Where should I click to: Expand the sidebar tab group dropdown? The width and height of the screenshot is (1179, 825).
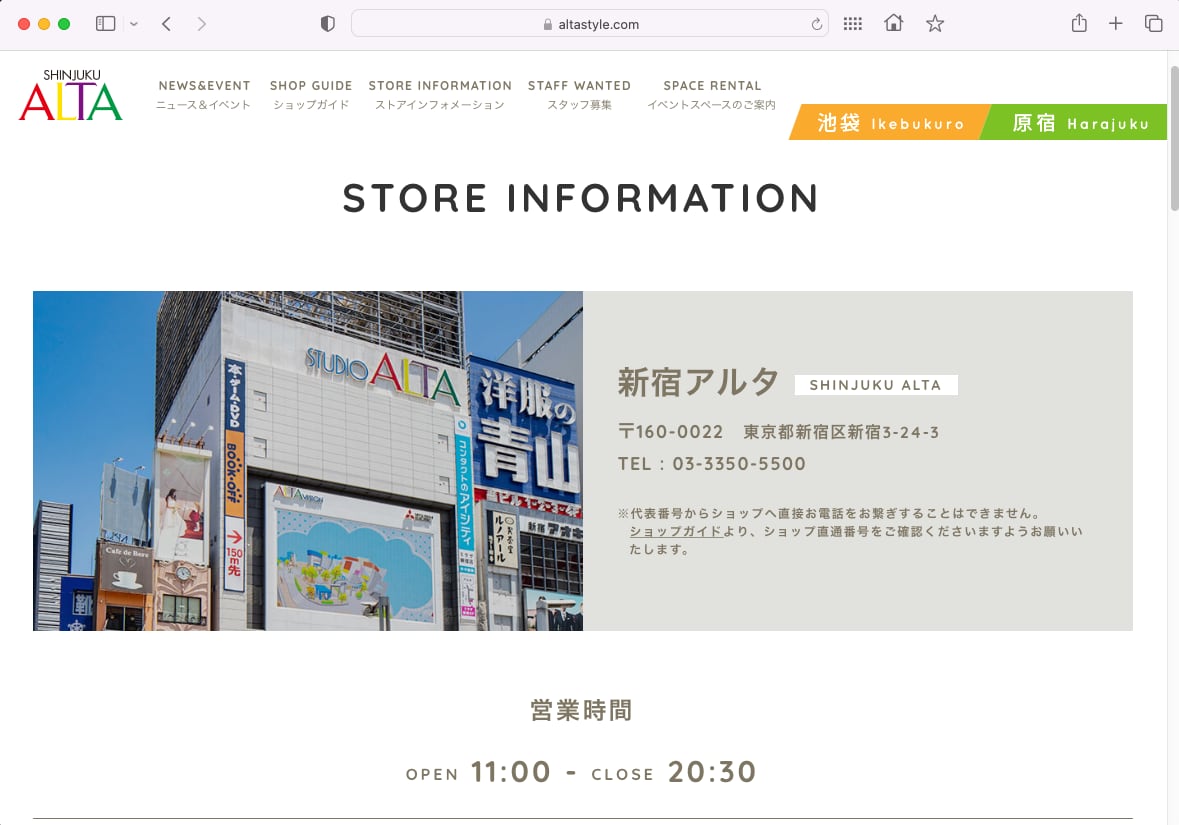134,24
